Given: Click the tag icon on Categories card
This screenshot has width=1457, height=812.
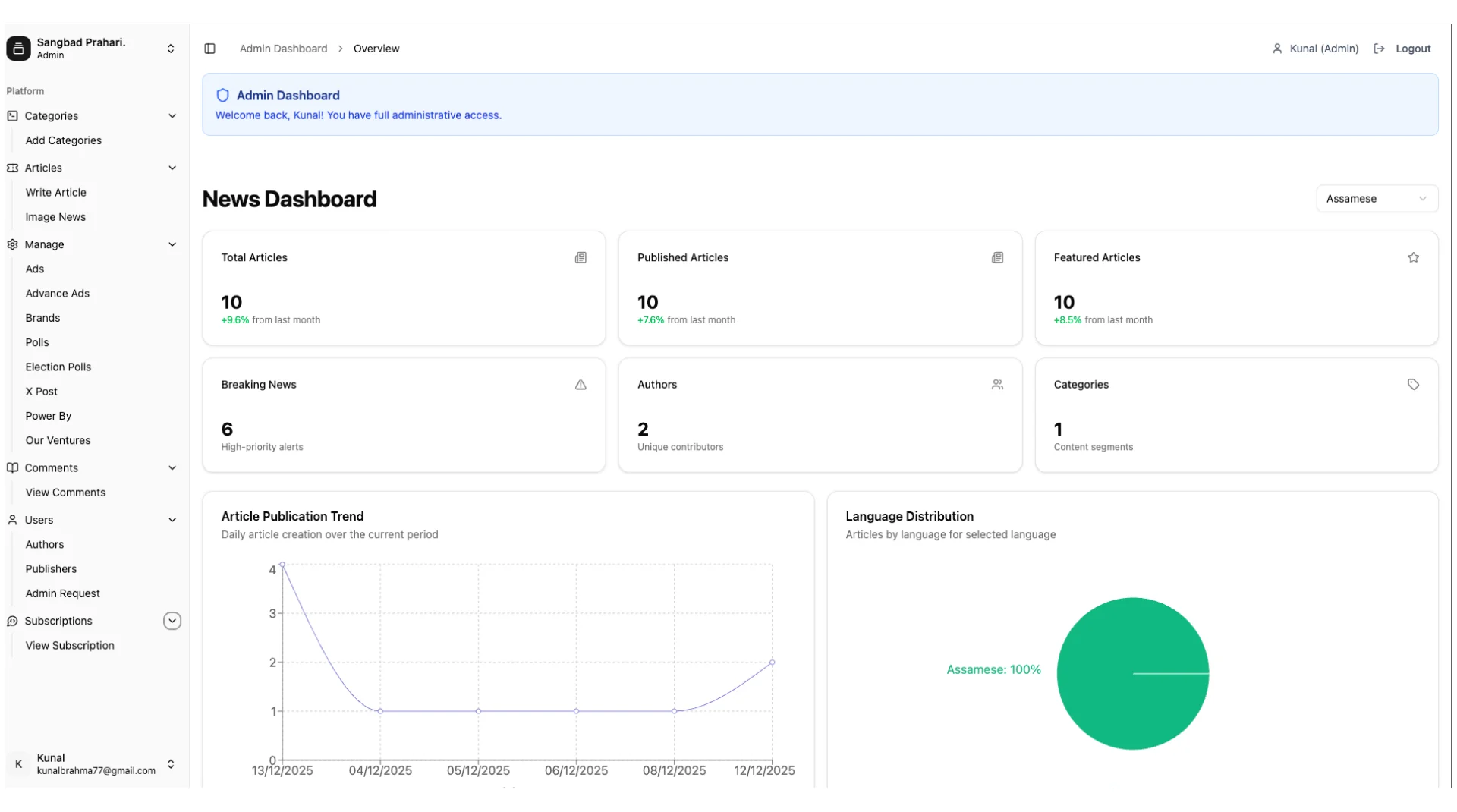Looking at the screenshot, I should pyautogui.click(x=1413, y=385).
